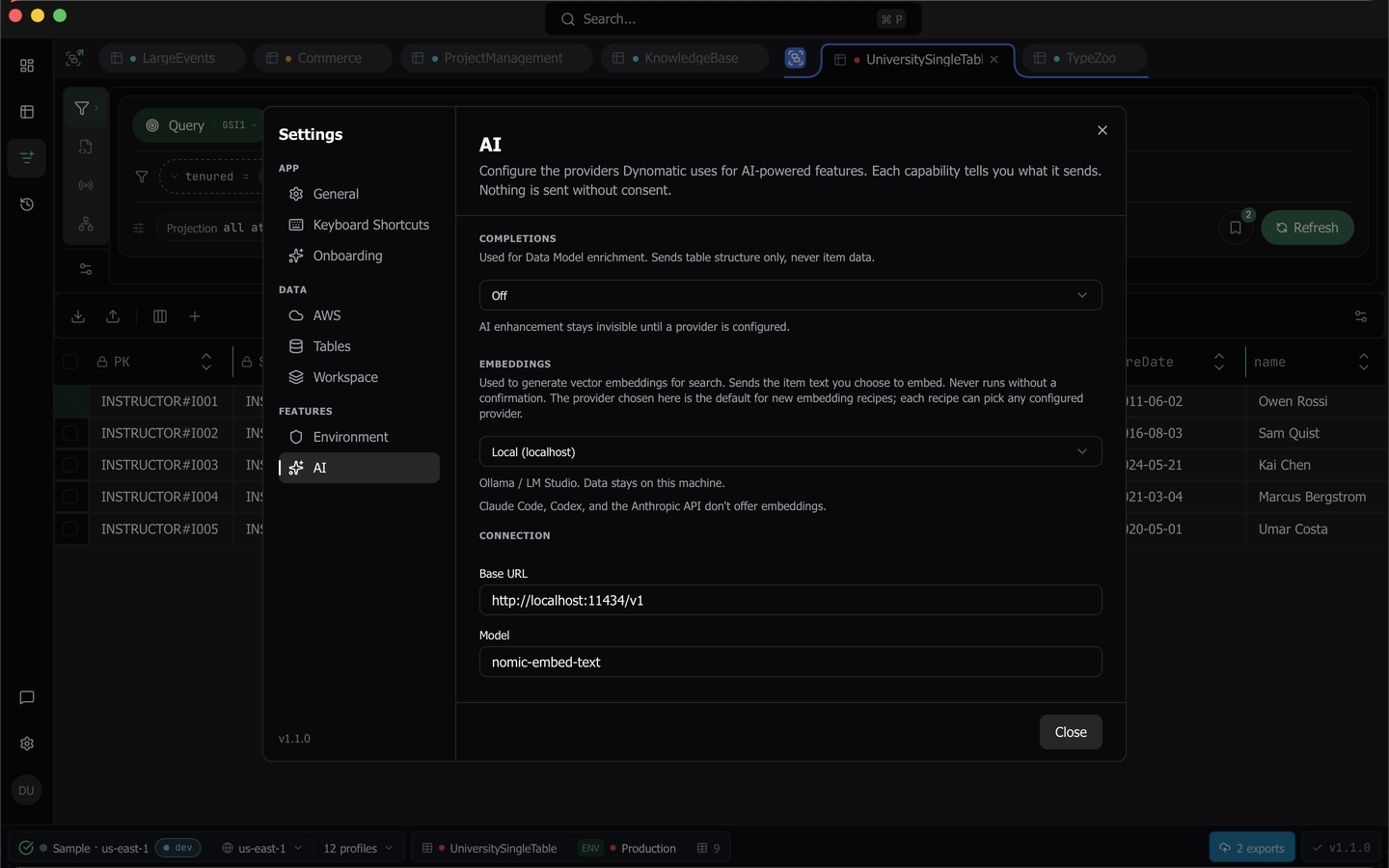Click the table options sliders icon at right
This screenshot has height=868, width=1389.
pyautogui.click(x=1361, y=316)
